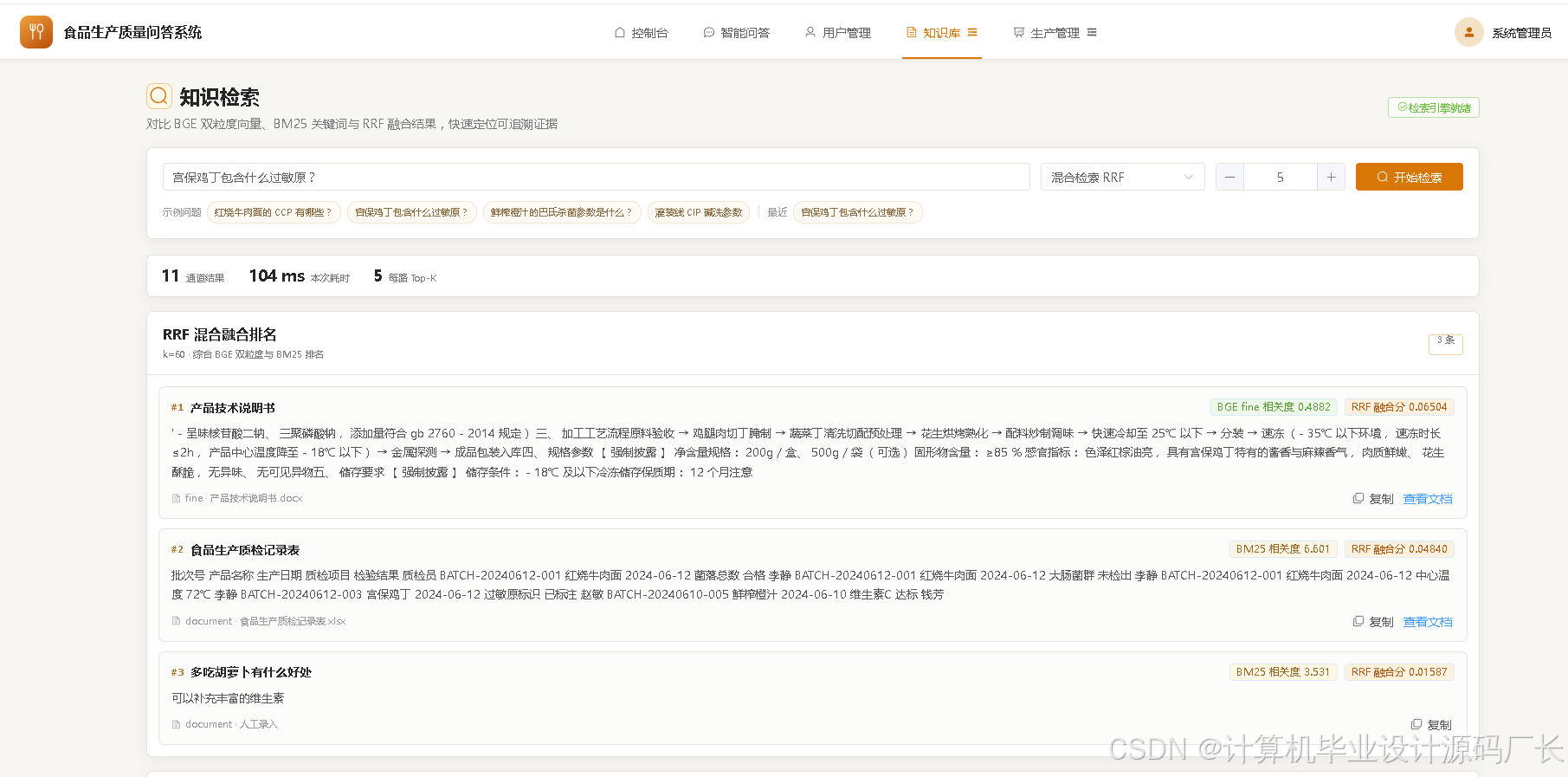
Task: Click result title 食品生产质检记录表
Action: coord(245,550)
